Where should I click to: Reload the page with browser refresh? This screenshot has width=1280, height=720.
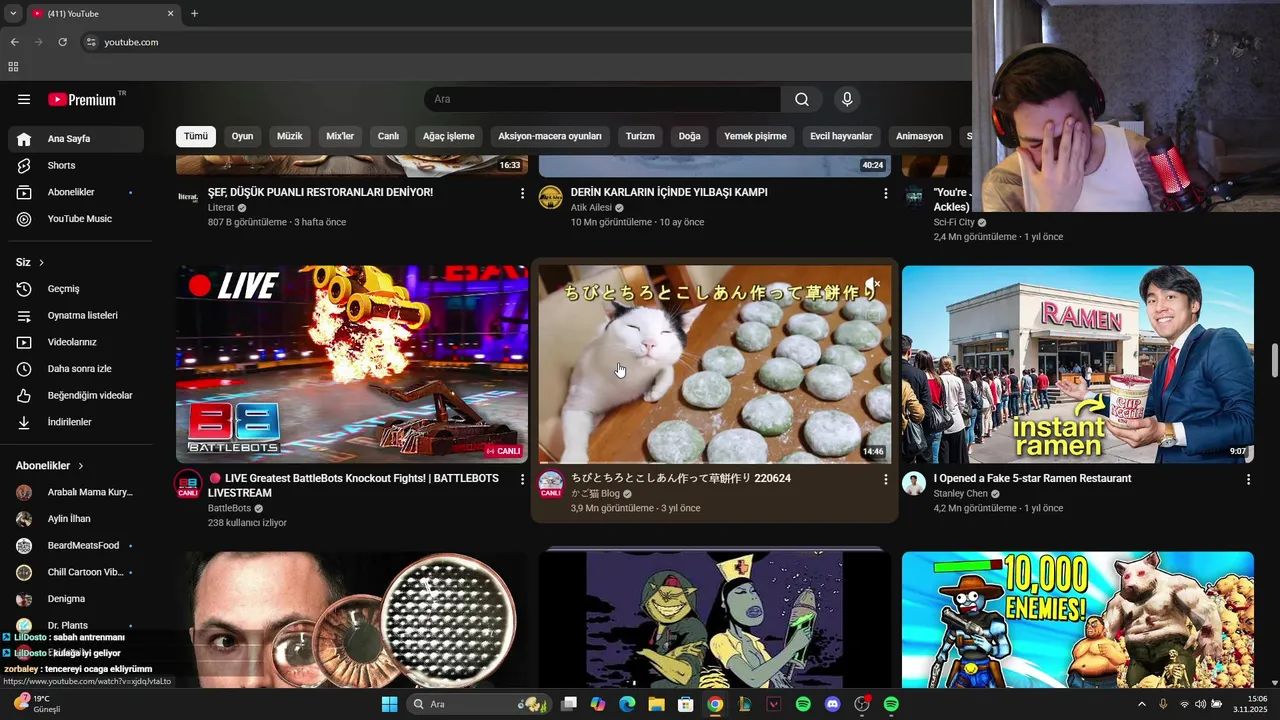[x=62, y=42]
